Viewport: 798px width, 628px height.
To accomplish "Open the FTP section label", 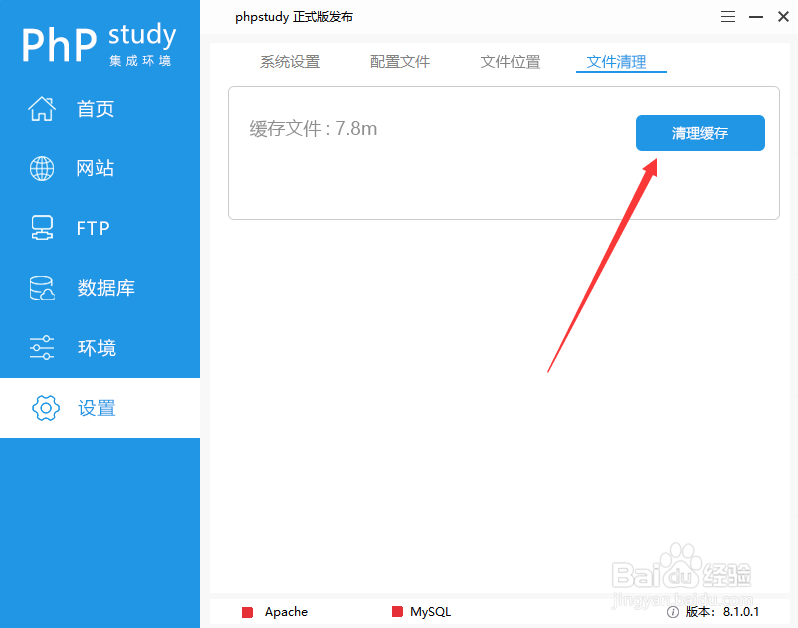I will click(93, 229).
